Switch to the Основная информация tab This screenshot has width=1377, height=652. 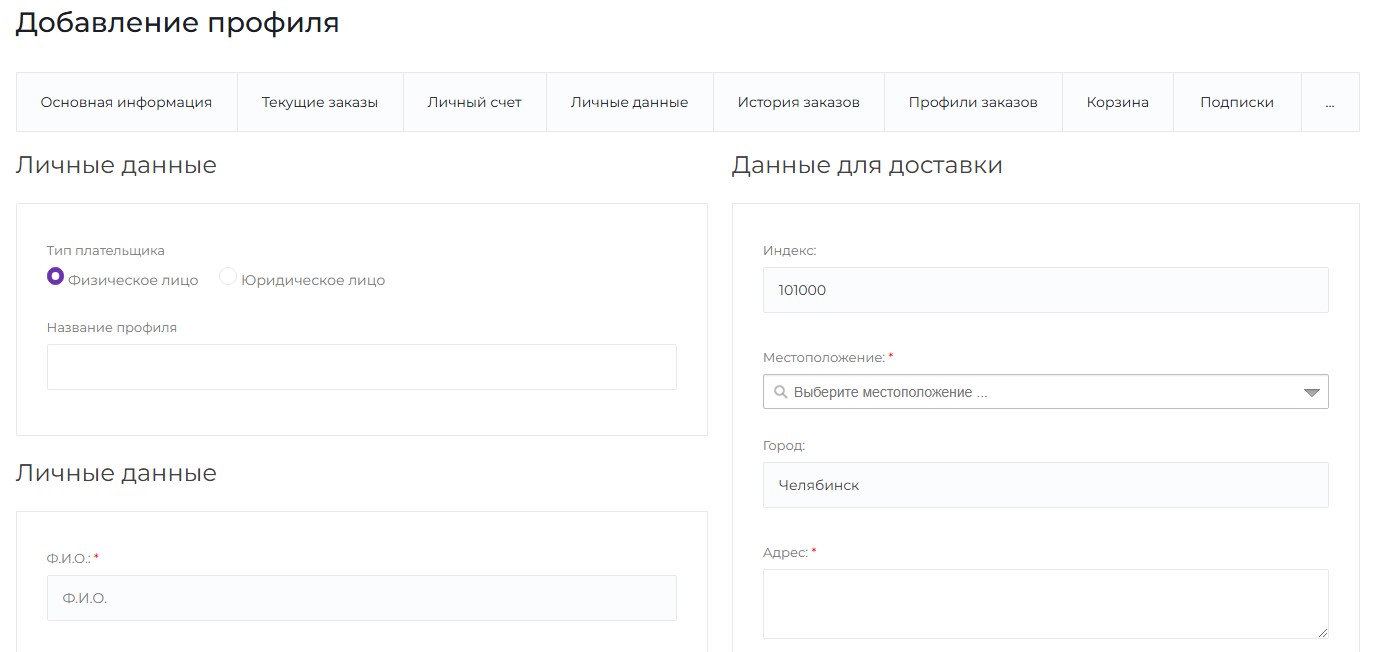(126, 101)
